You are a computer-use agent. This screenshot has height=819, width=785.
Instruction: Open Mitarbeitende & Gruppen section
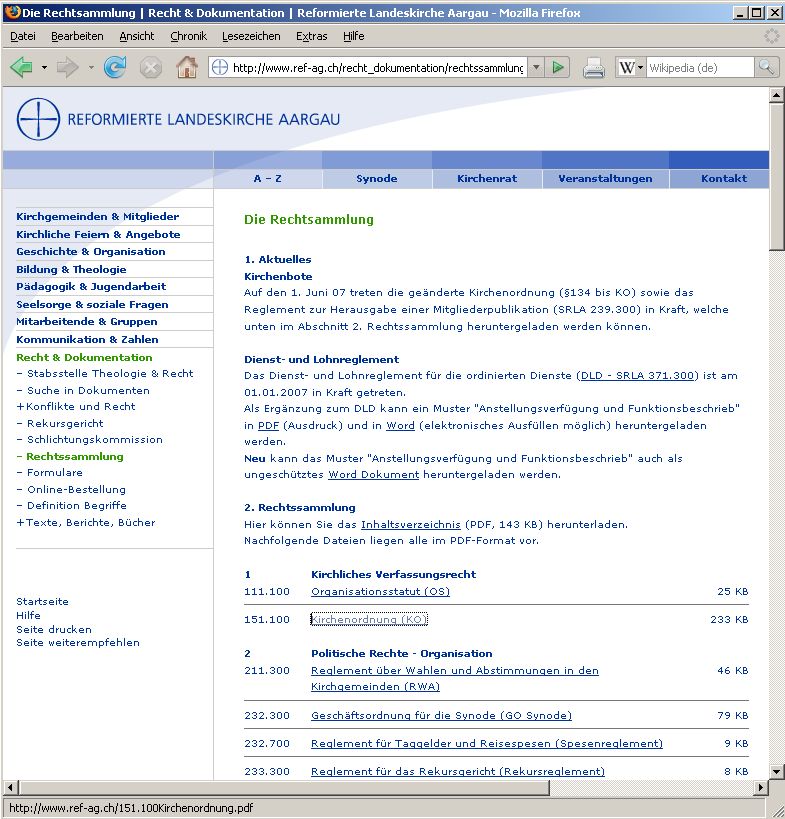(x=87, y=321)
